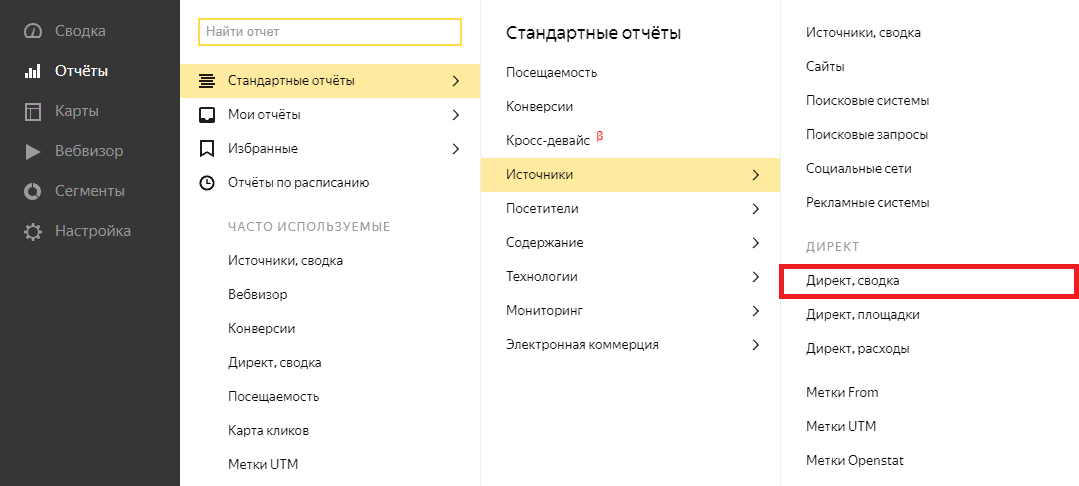Select the Технологии category
The width and height of the screenshot is (1079, 486).
coord(542,277)
